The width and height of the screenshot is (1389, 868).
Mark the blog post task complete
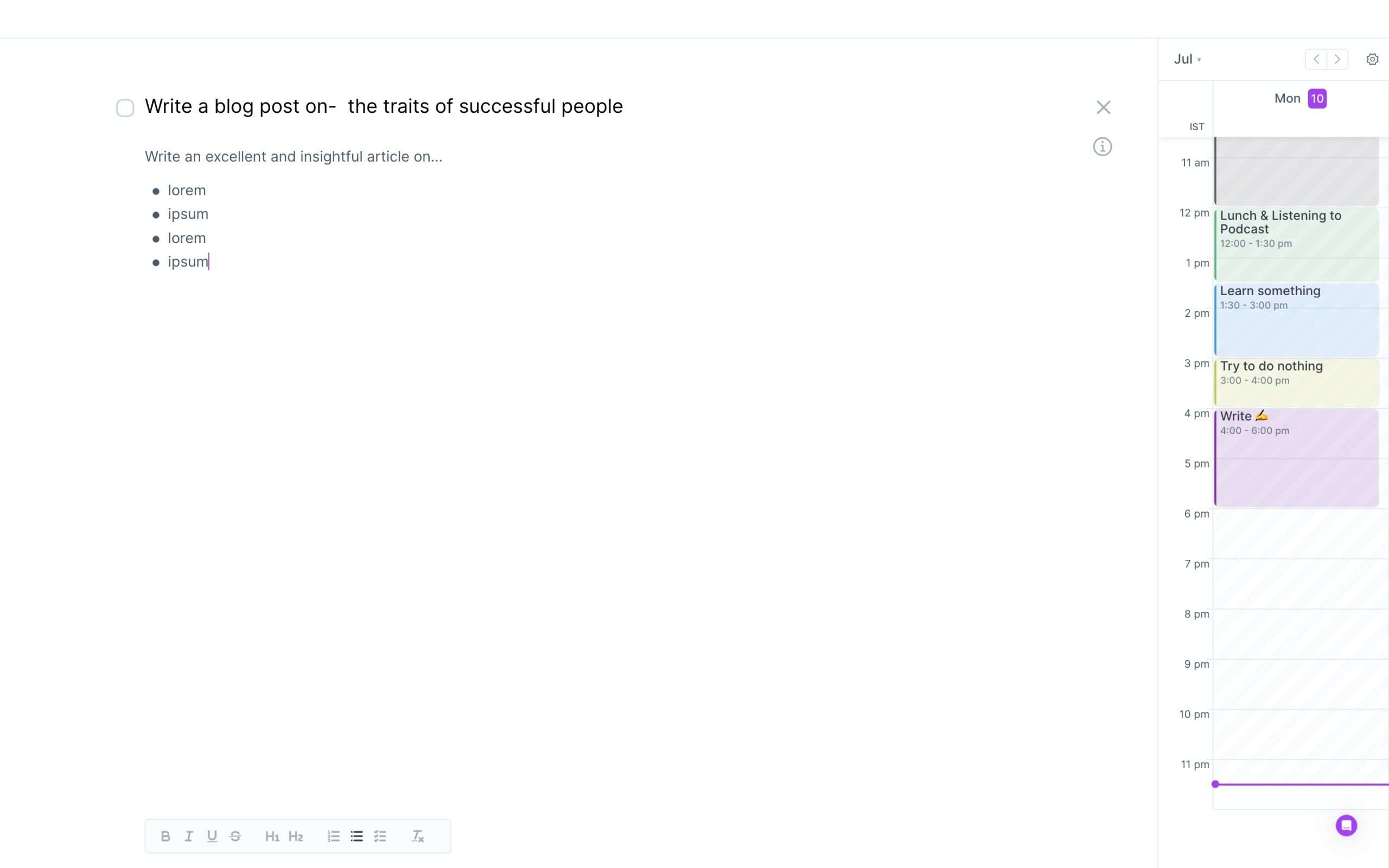[x=125, y=107]
